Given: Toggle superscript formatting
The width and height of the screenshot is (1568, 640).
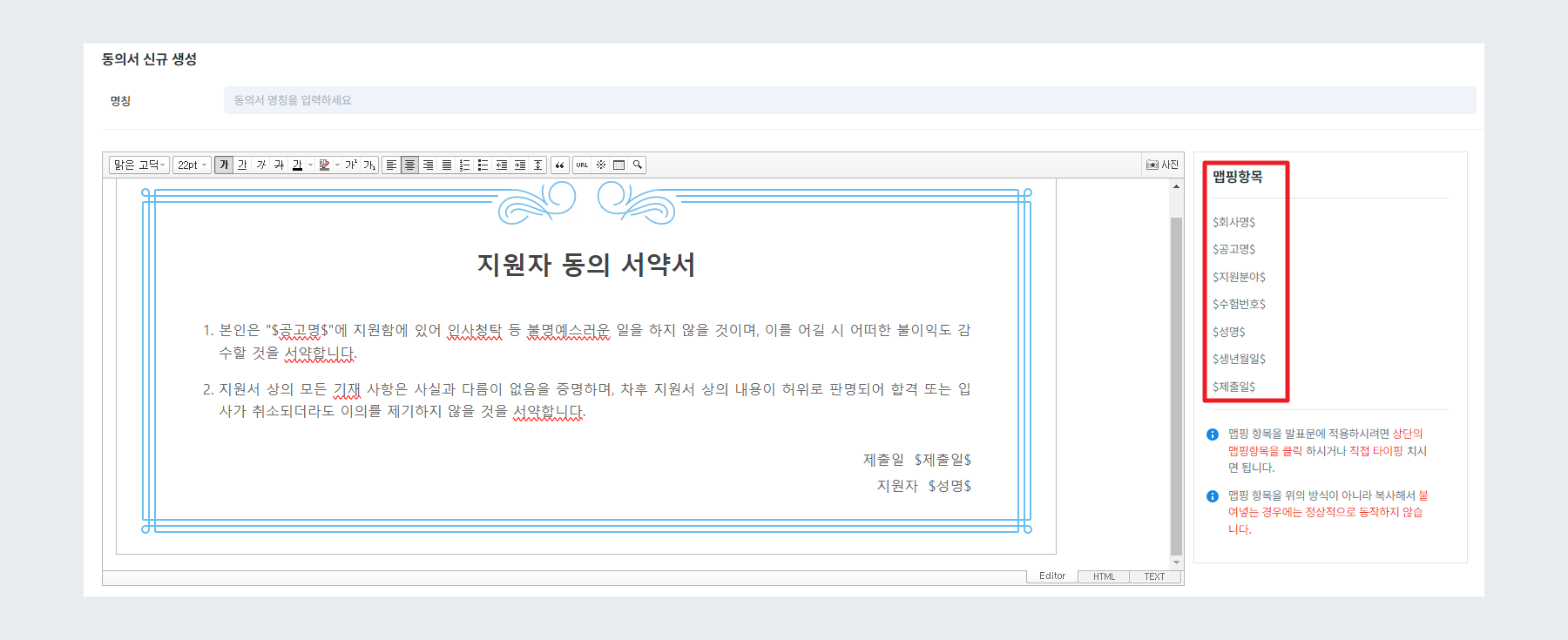Looking at the screenshot, I should 351,165.
